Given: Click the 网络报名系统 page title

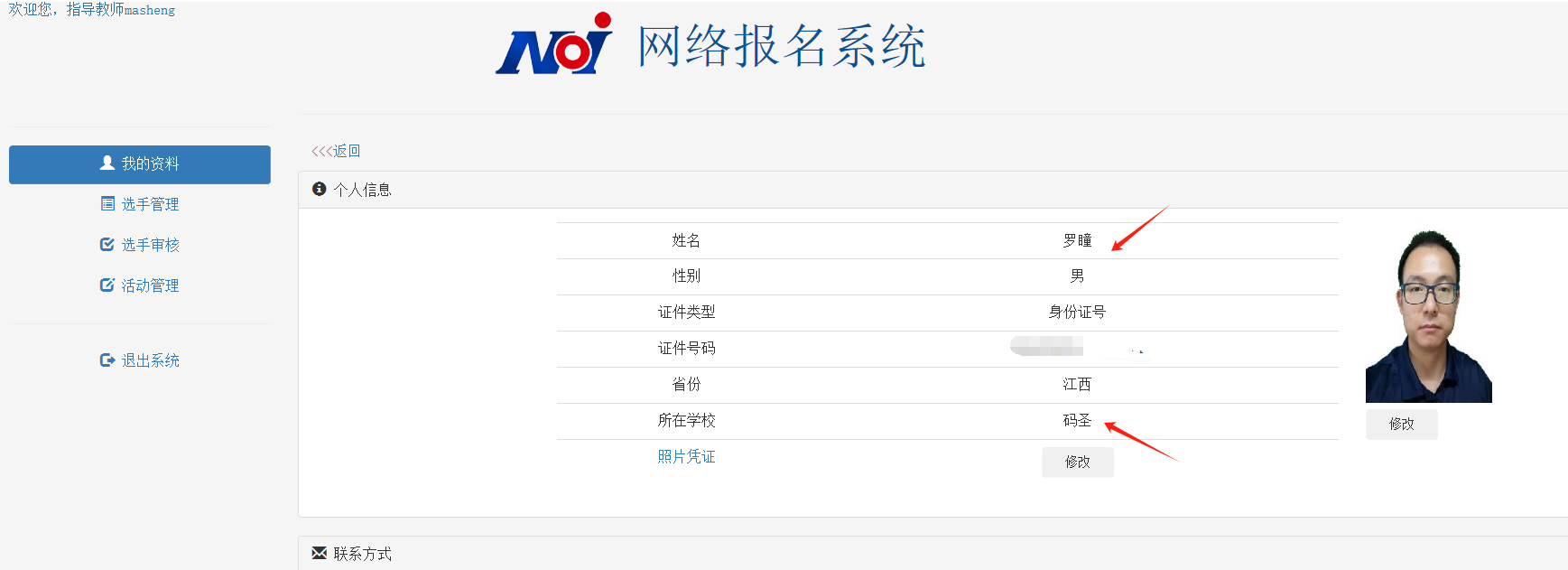Looking at the screenshot, I should tap(782, 46).
